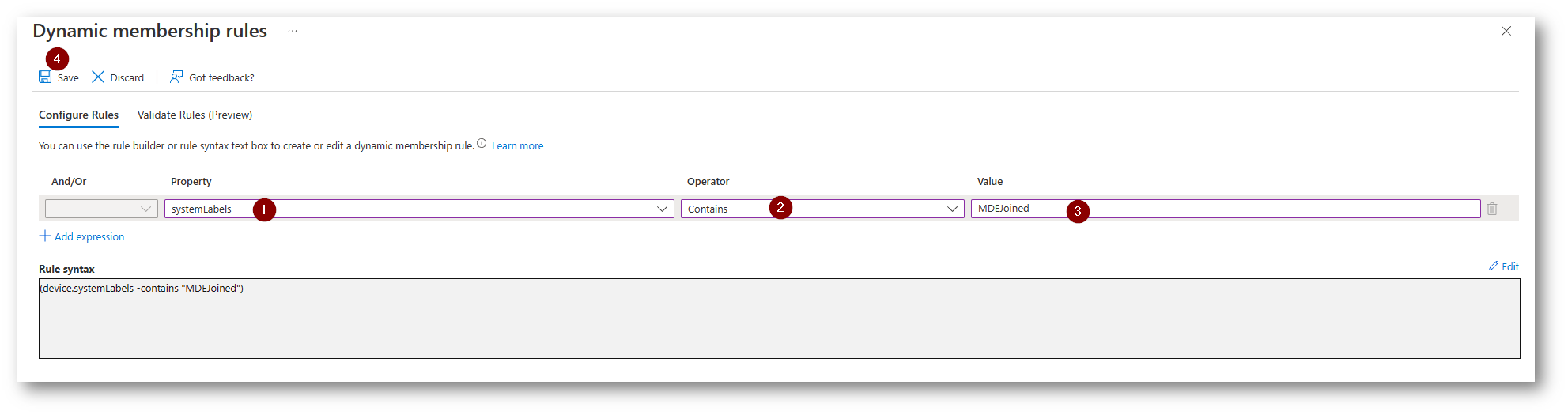Image resolution: width=1568 pixels, height=415 pixels.
Task: Switch to Validate Rules (Preview) tab
Action: click(x=195, y=115)
